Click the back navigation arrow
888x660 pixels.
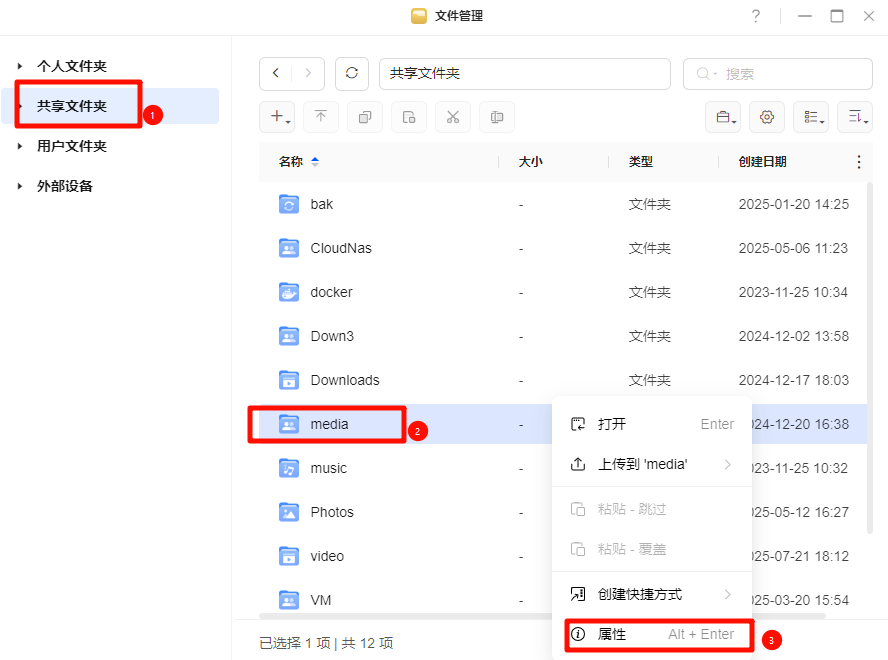click(x=276, y=74)
